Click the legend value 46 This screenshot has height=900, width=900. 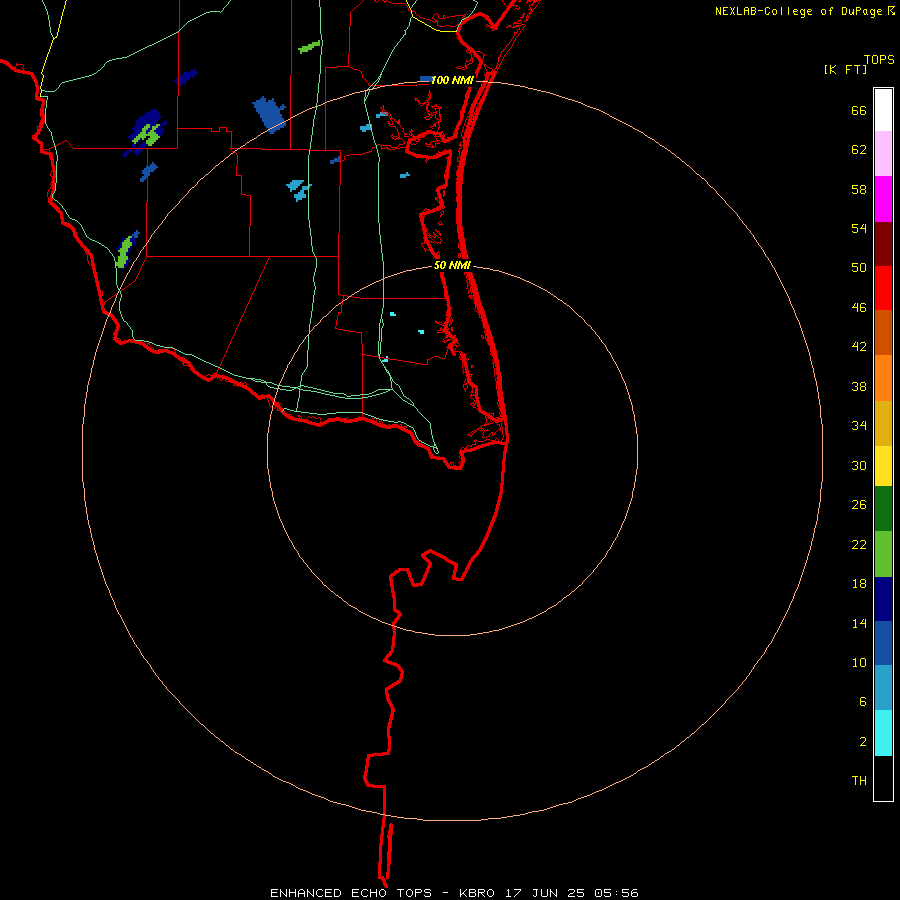859,307
